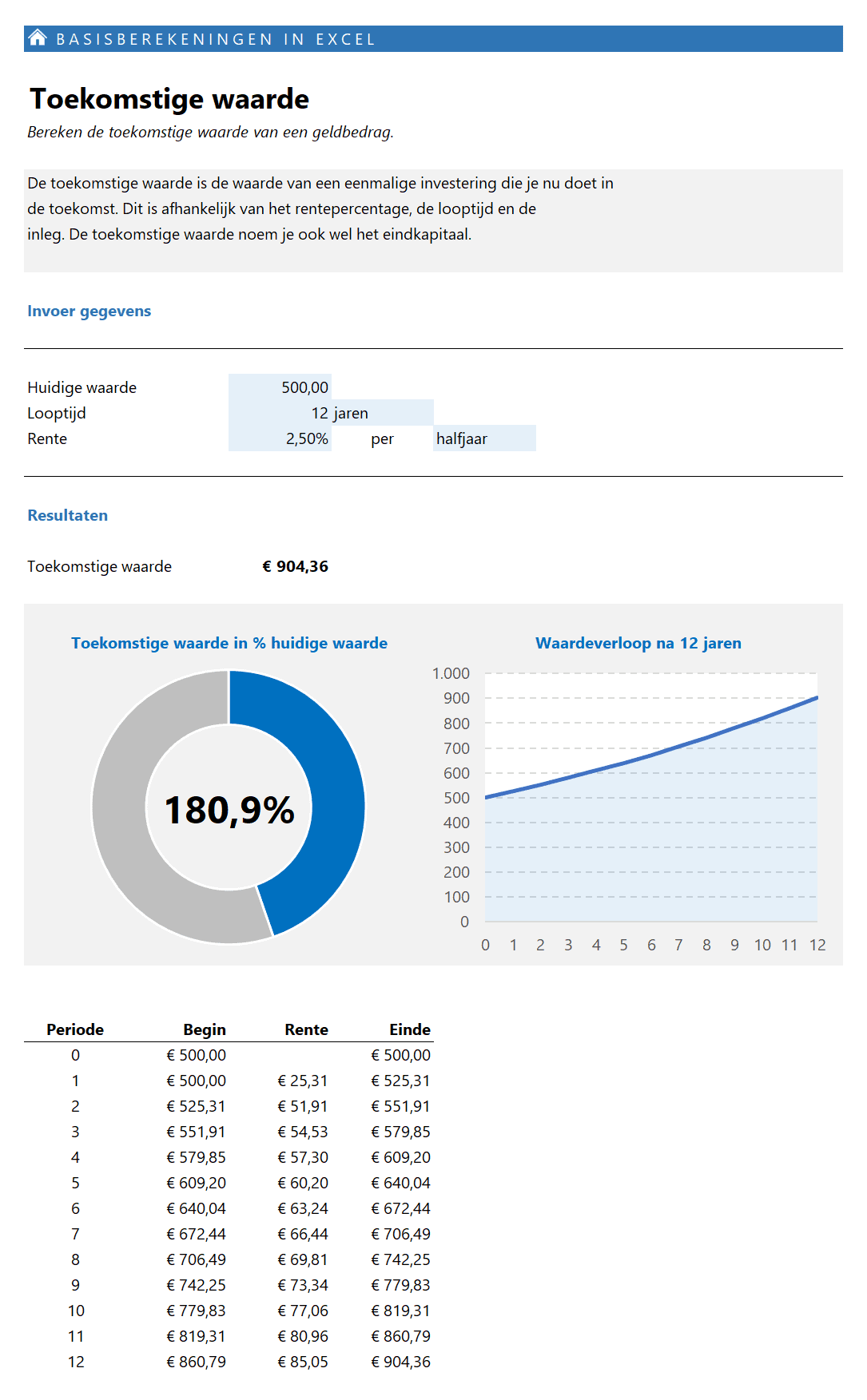The image size is (867, 1400).
Task: Click the 'Toekomstige waarde in % huidige waarde' title
Action: tap(229, 643)
